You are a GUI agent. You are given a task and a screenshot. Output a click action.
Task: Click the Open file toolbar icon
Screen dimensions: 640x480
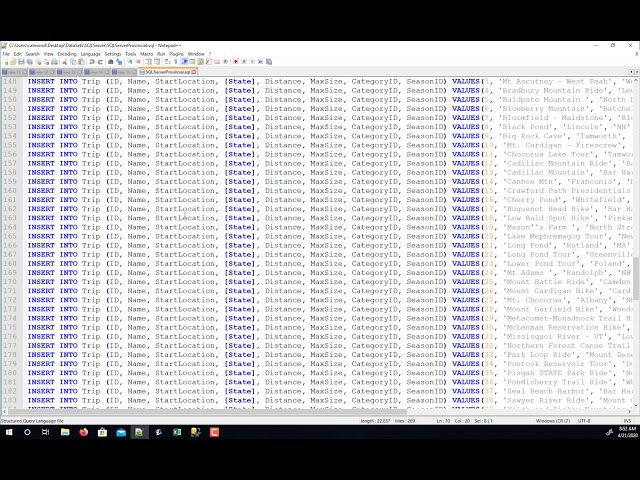[13, 62]
